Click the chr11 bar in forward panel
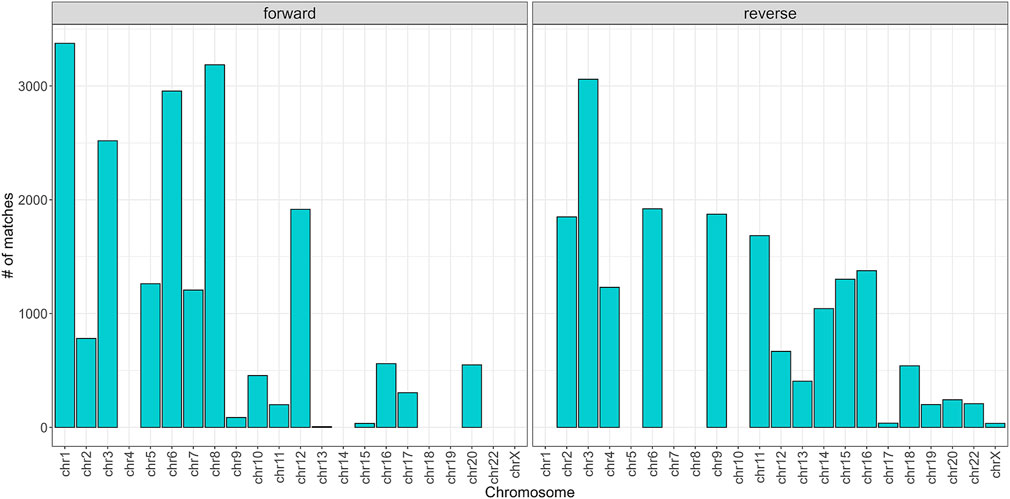Screen dimensions: 1010x499 279,416
